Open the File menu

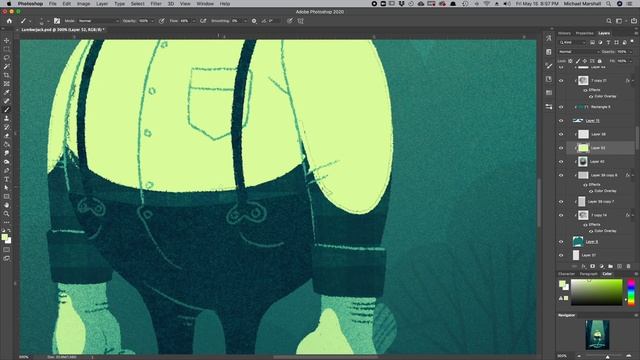click(x=53, y=4)
